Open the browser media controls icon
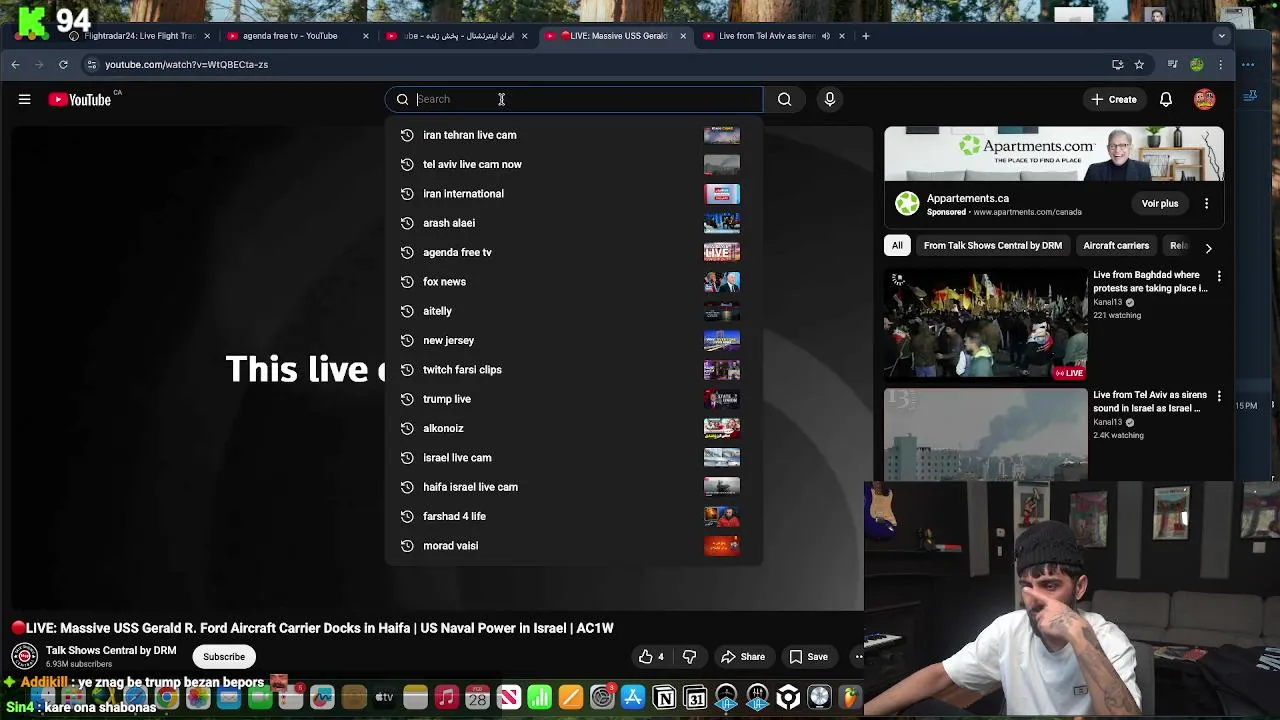This screenshot has width=1280, height=720. [1172, 64]
